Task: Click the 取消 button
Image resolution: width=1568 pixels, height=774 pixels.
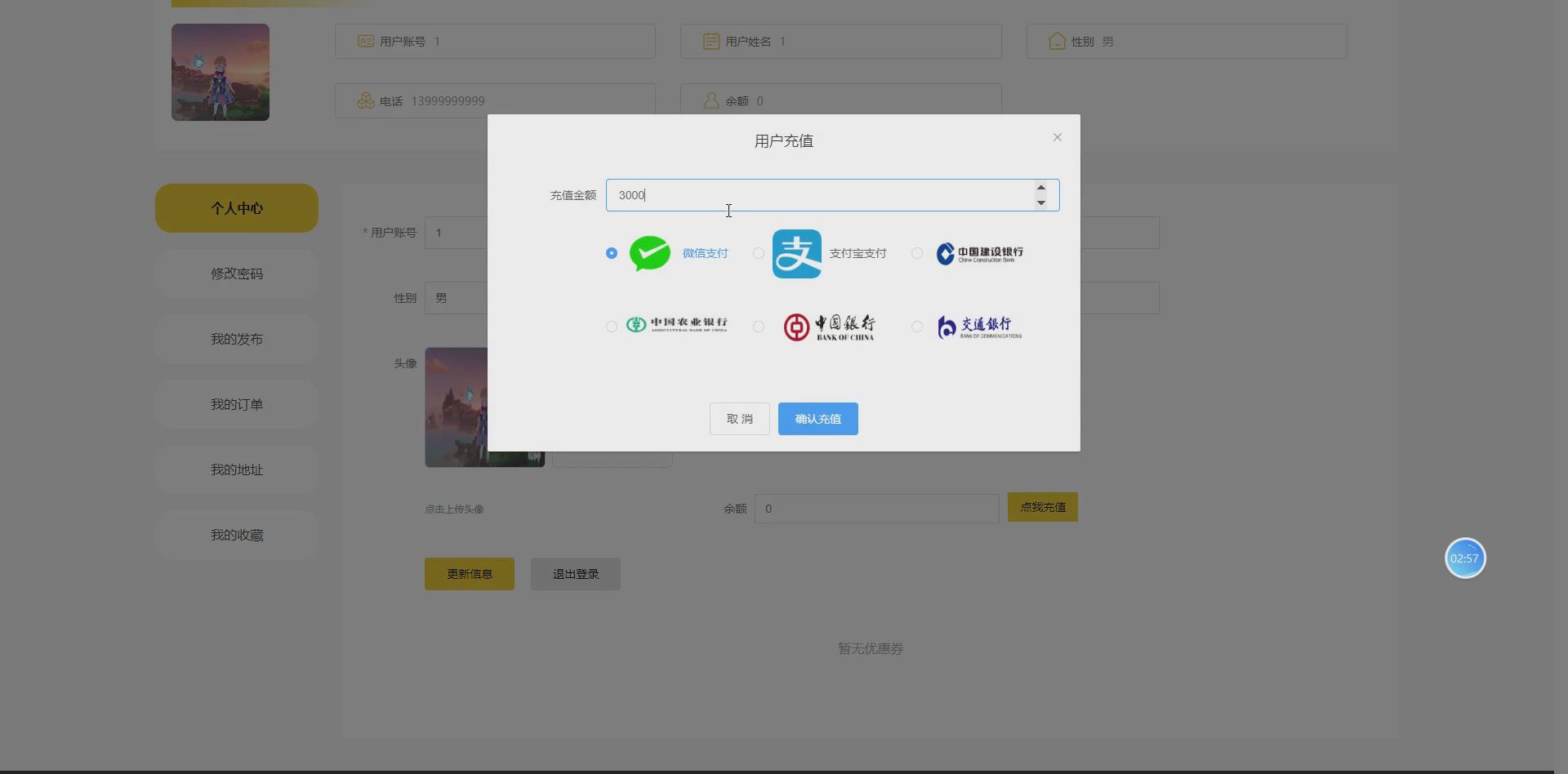Action: point(740,419)
